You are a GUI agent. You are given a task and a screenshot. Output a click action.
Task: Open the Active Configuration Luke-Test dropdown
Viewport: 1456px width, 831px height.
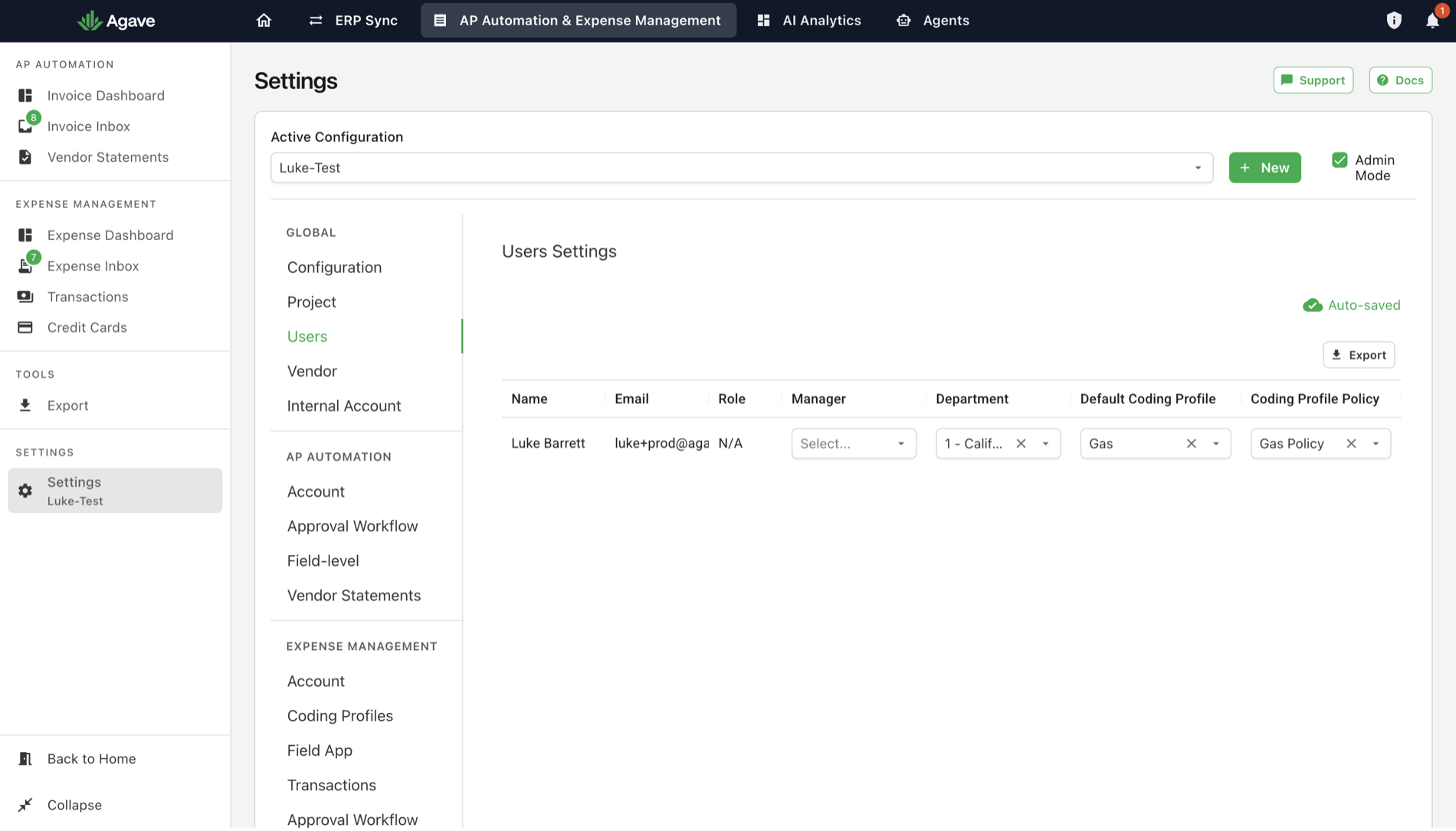coord(742,168)
